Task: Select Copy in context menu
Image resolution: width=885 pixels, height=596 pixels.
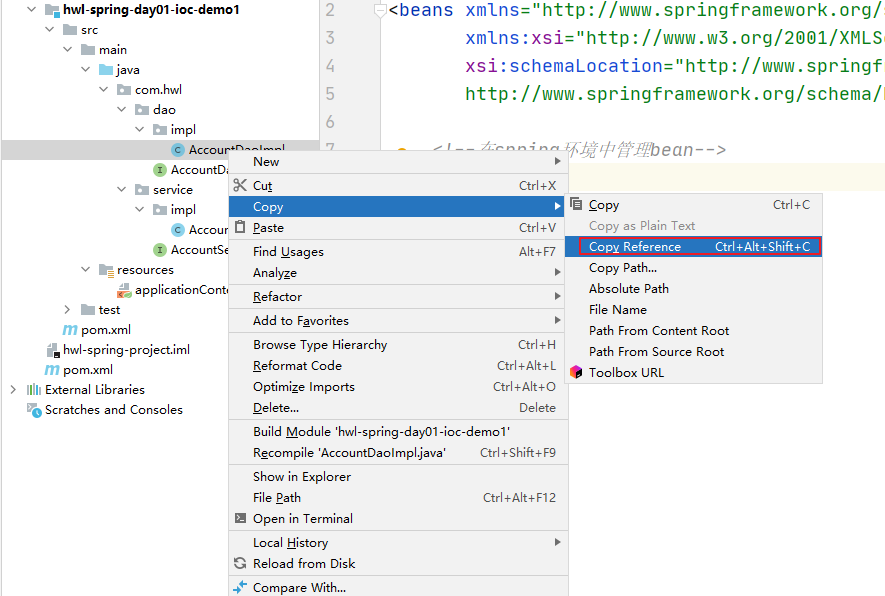Action: point(398,207)
